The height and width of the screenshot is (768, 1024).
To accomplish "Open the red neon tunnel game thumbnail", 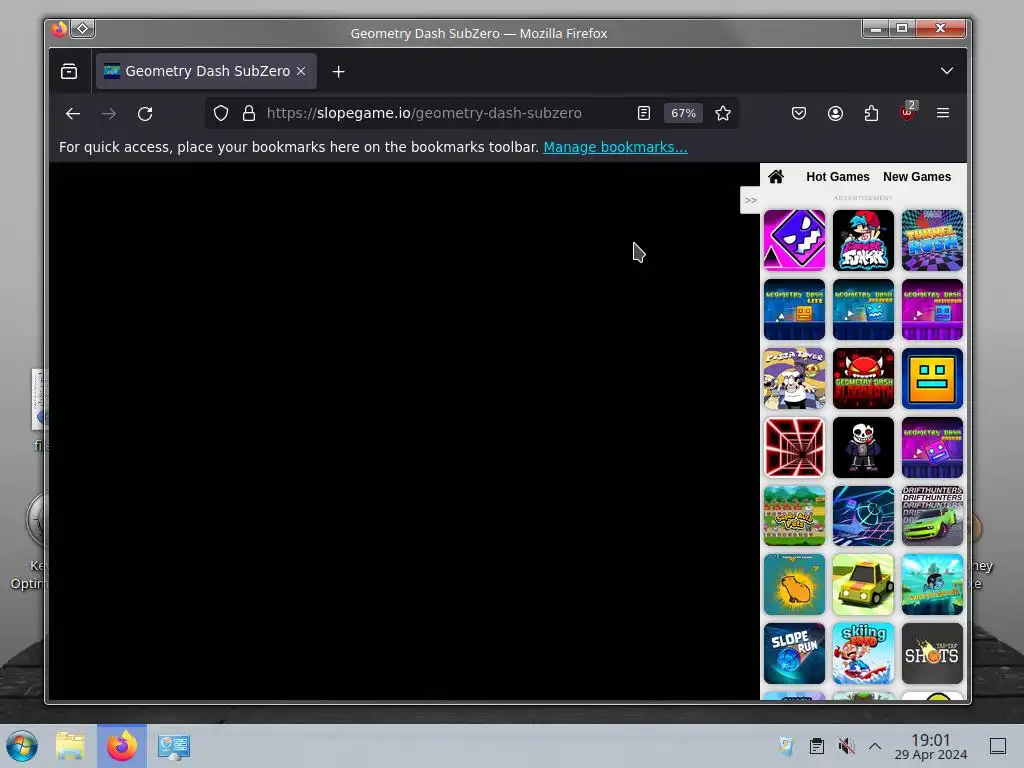I will point(794,447).
